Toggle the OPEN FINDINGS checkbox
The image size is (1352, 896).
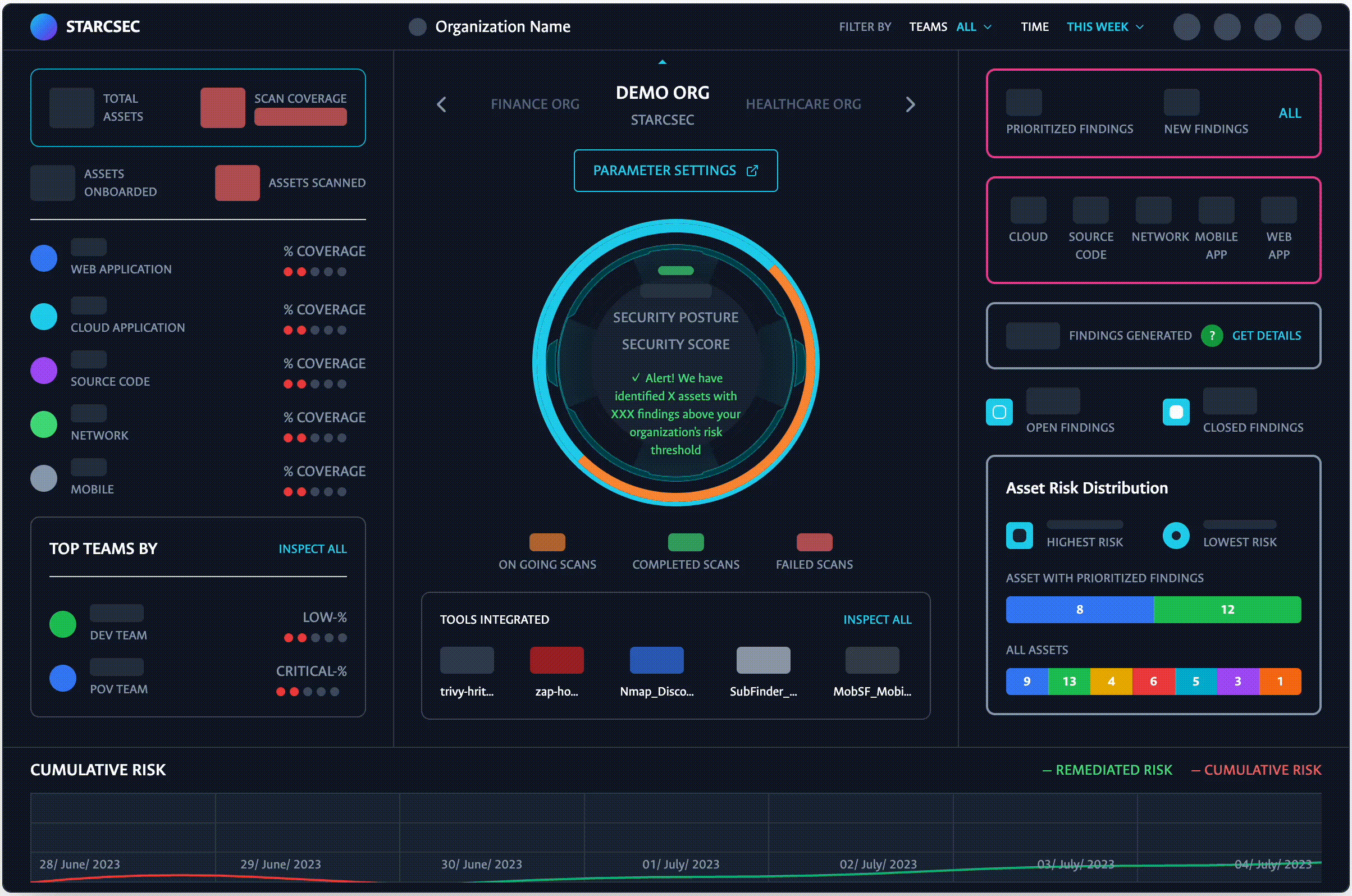point(999,412)
